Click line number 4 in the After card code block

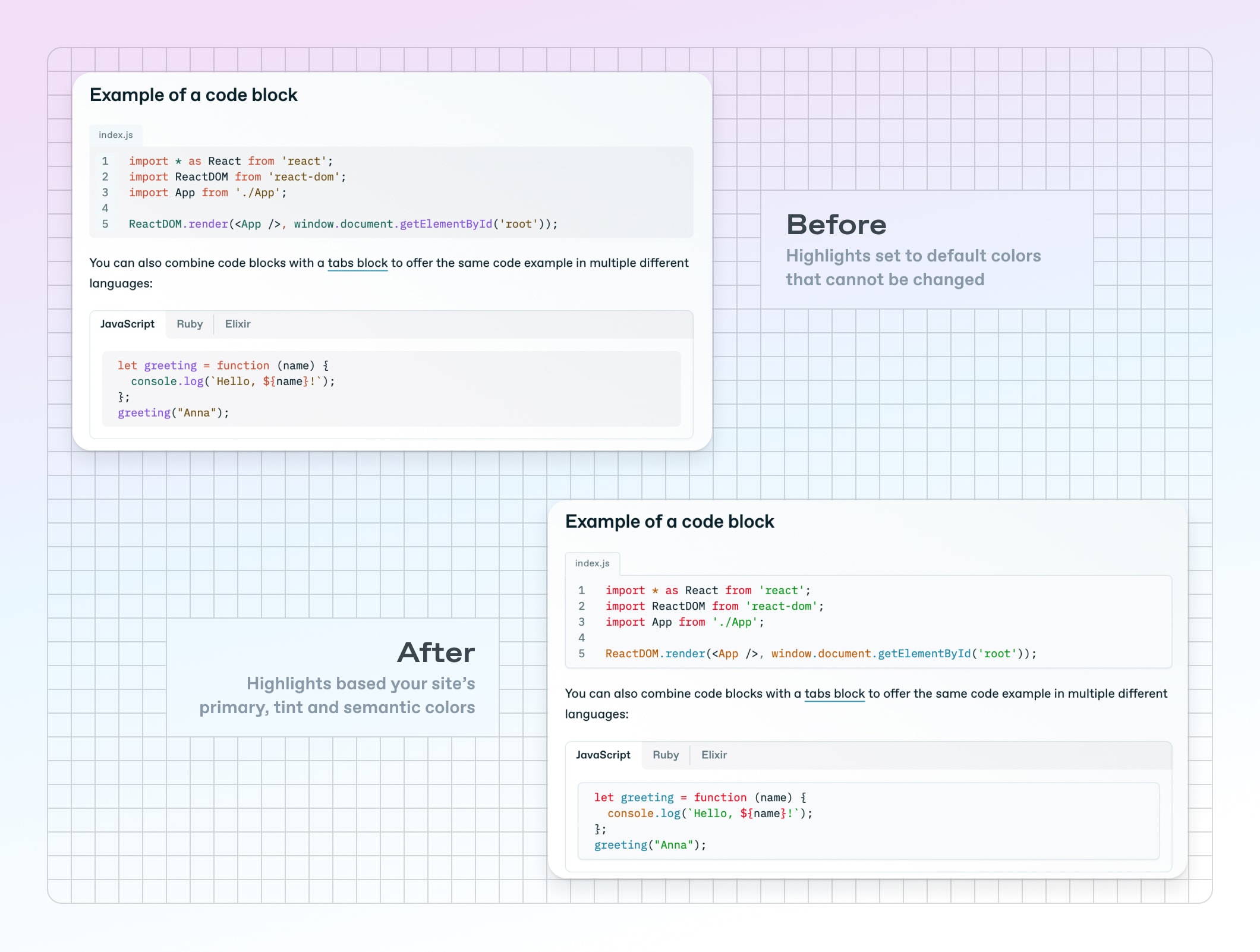(x=582, y=638)
